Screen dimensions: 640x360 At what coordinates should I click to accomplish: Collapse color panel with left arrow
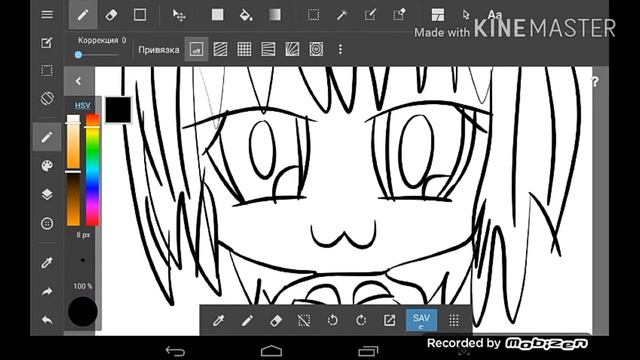tap(79, 81)
